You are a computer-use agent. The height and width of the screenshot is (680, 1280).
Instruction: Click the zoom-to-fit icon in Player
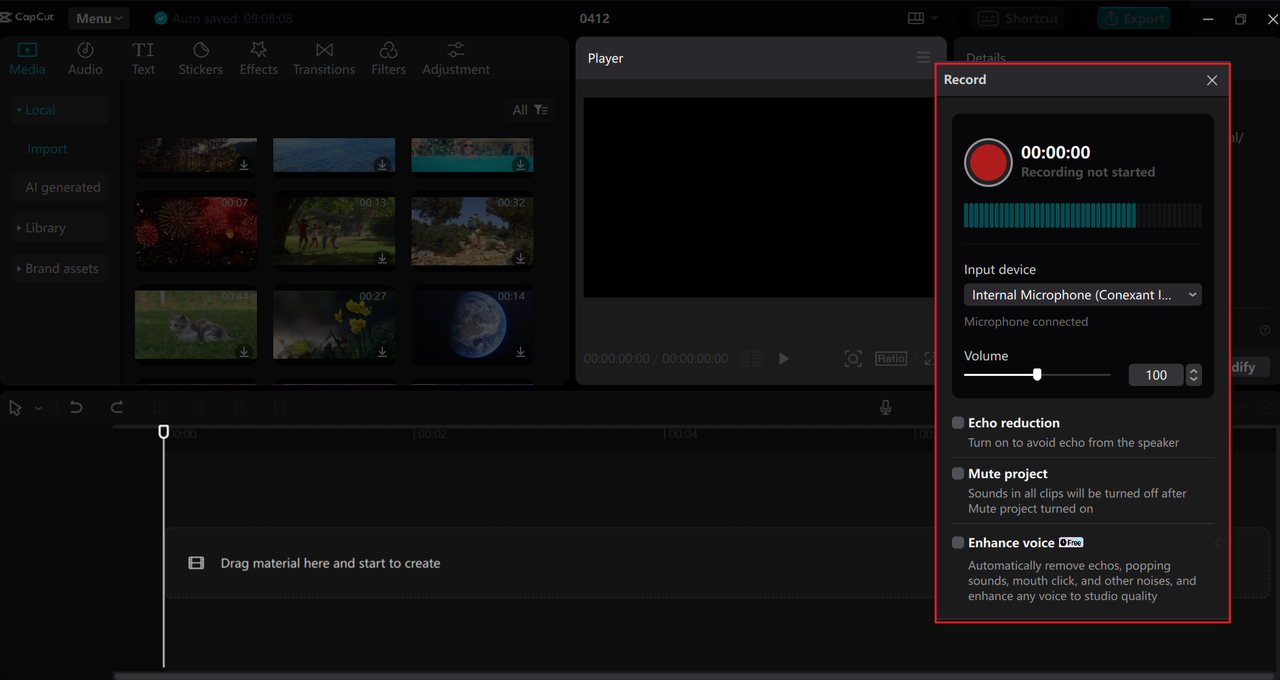coord(853,358)
